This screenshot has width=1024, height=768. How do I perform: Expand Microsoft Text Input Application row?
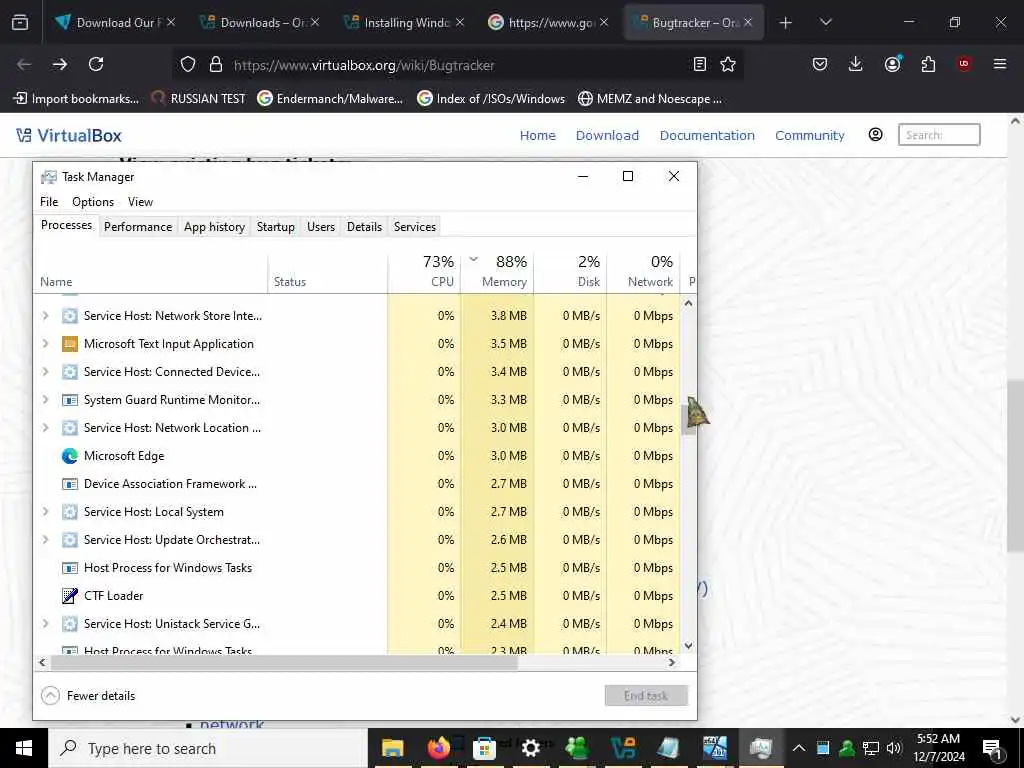point(45,344)
